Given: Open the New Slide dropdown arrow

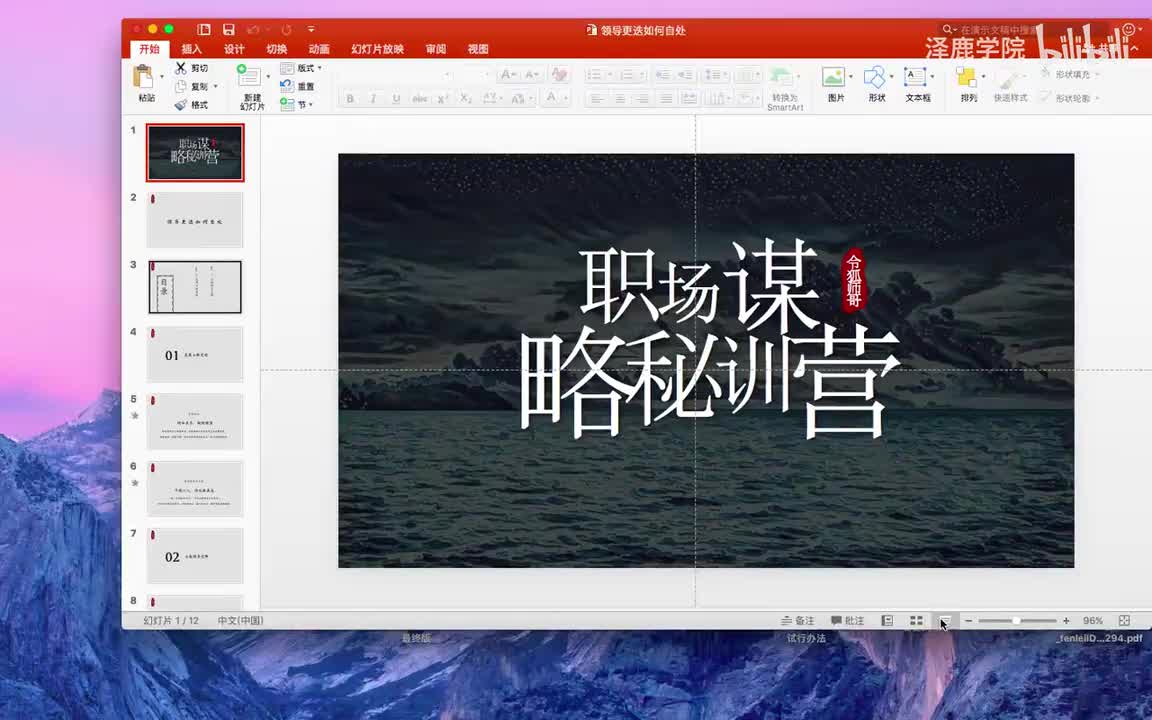Looking at the screenshot, I should (x=267, y=76).
